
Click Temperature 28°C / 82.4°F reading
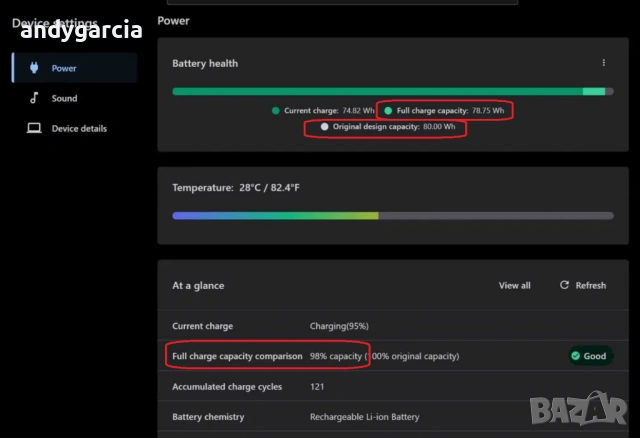pos(236,188)
